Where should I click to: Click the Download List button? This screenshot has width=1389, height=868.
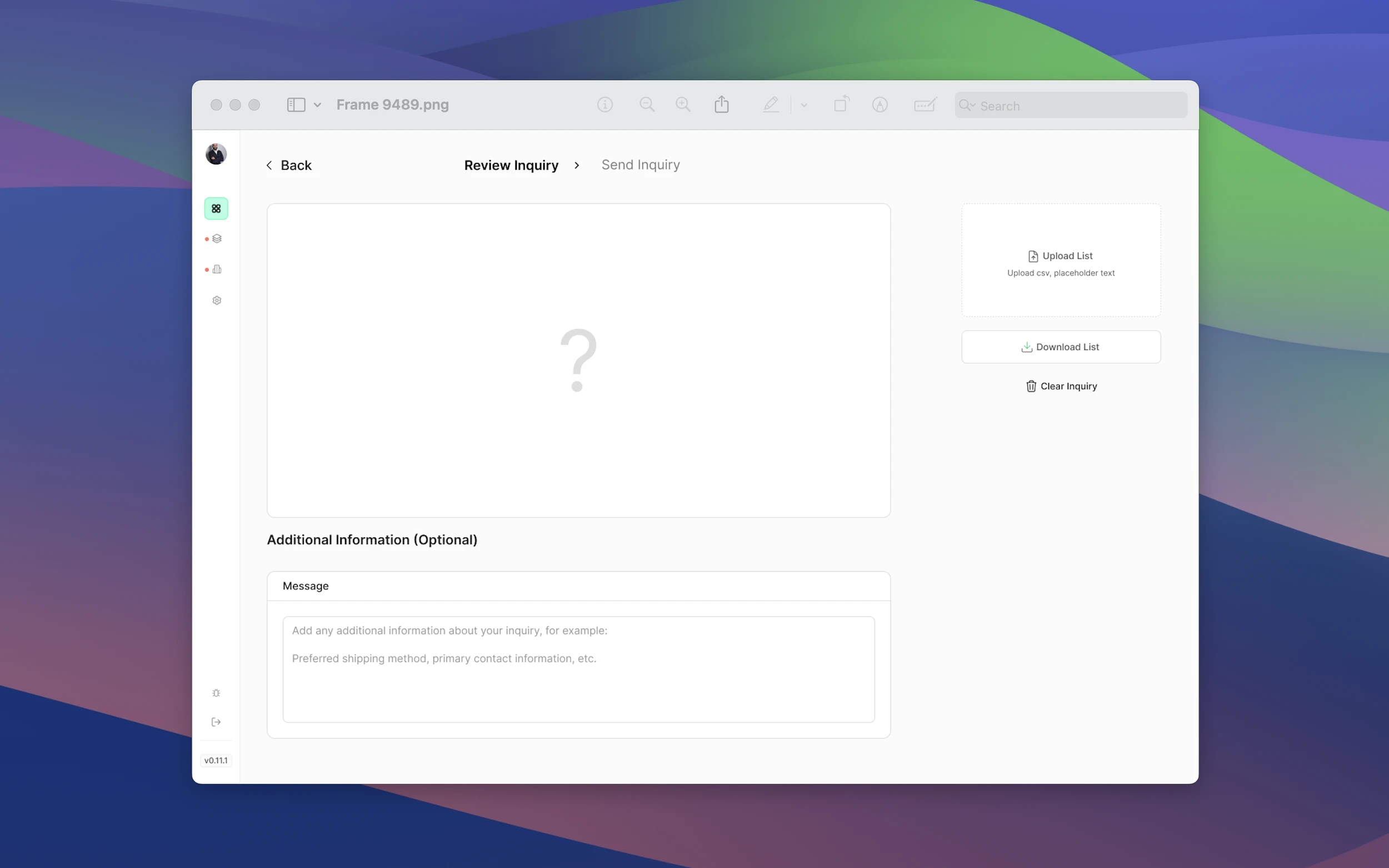coord(1061,347)
